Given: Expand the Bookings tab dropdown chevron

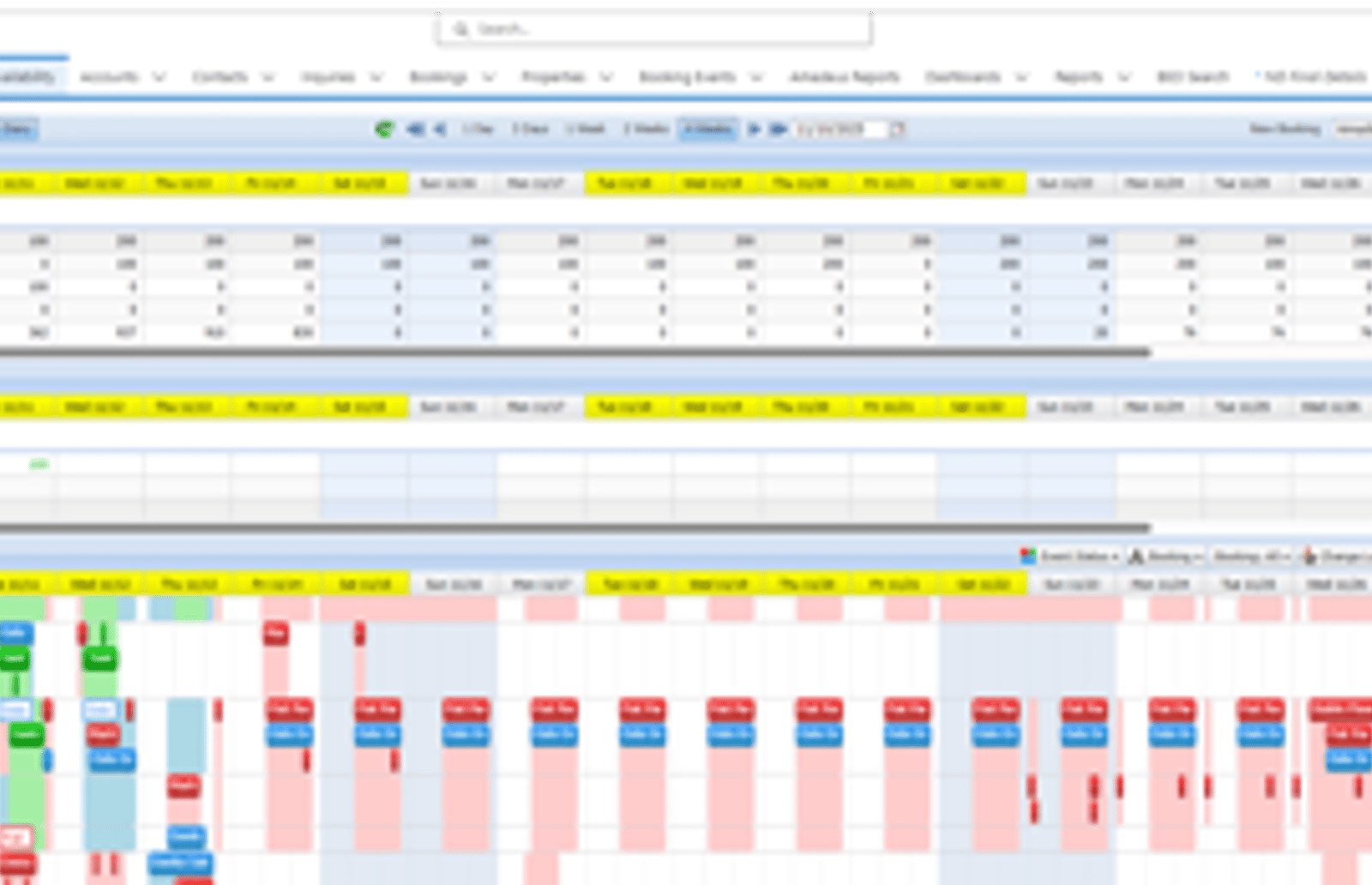Looking at the screenshot, I should (x=489, y=77).
